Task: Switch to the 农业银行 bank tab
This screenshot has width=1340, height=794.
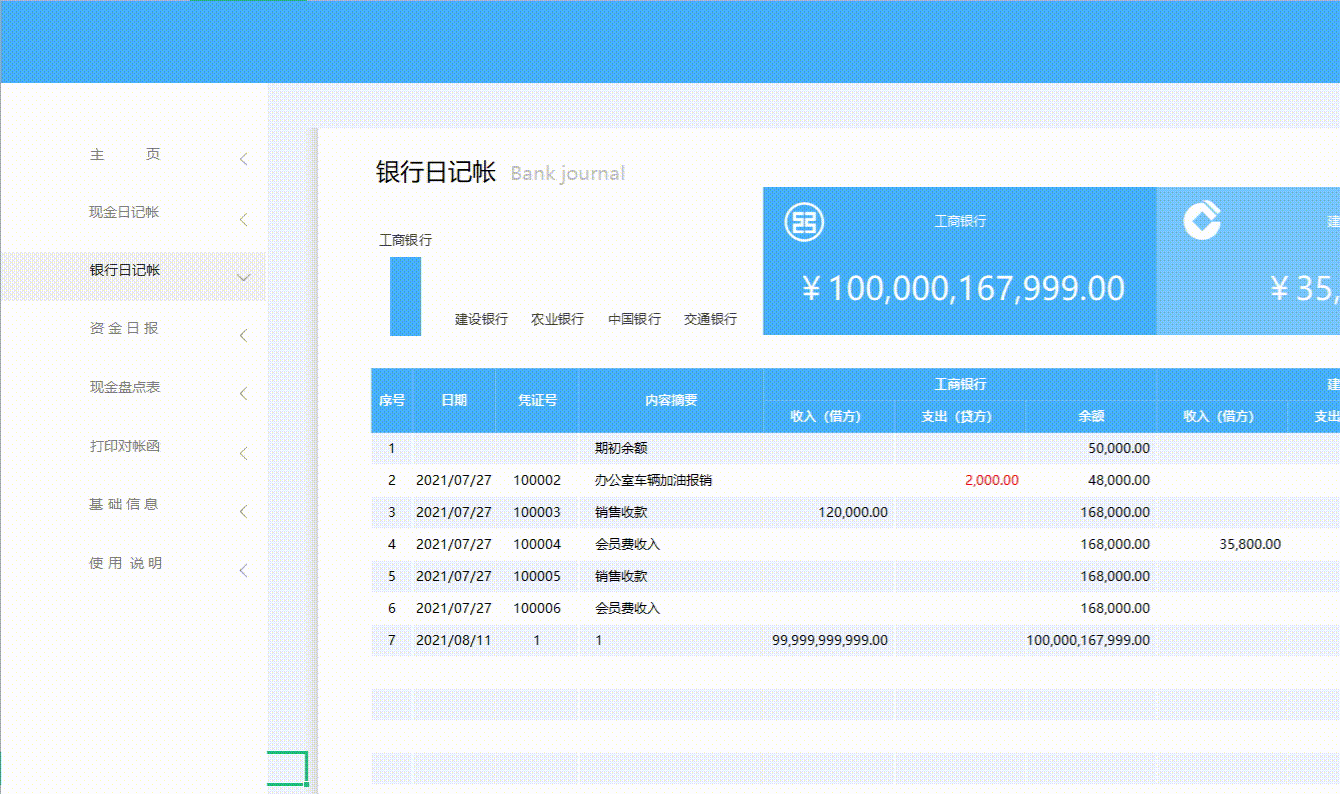Action: tap(557, 318)
